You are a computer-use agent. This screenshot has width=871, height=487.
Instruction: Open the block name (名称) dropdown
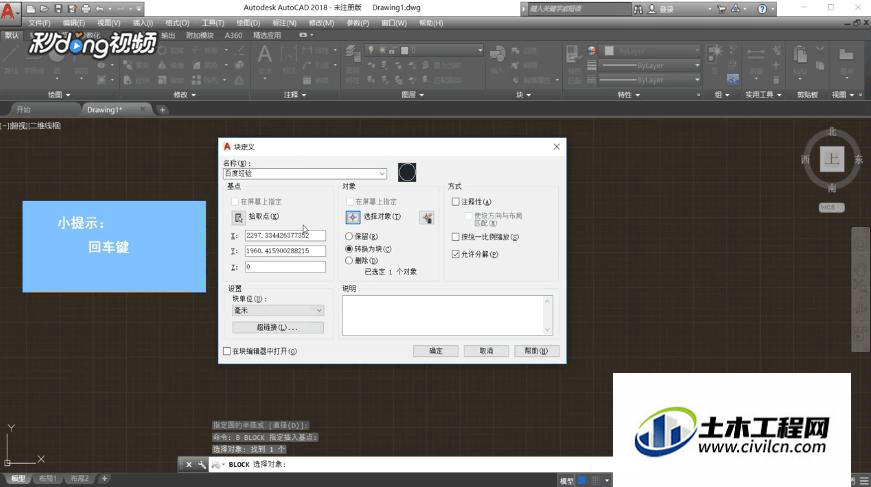click(382, 174)
